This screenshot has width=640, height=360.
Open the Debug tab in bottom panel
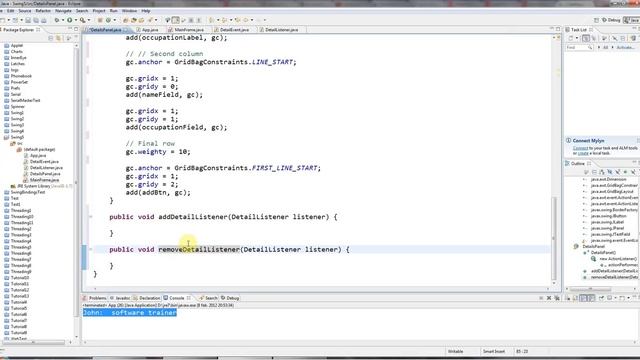(x=230, y=298)
